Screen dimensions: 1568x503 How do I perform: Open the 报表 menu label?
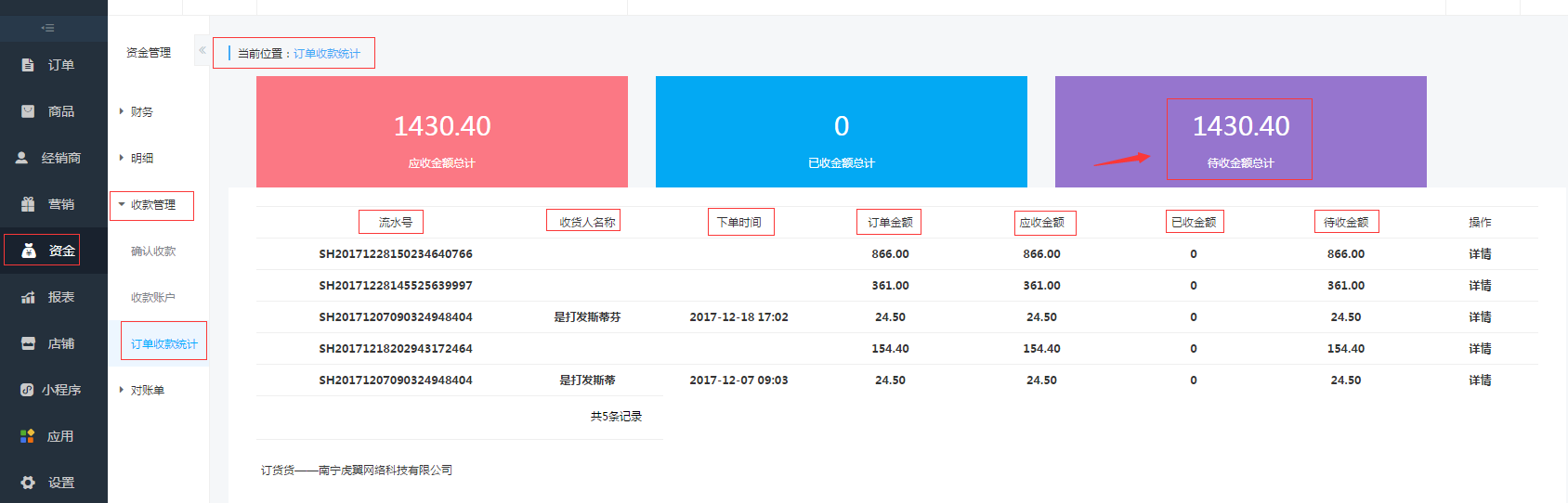pos(61,297)
